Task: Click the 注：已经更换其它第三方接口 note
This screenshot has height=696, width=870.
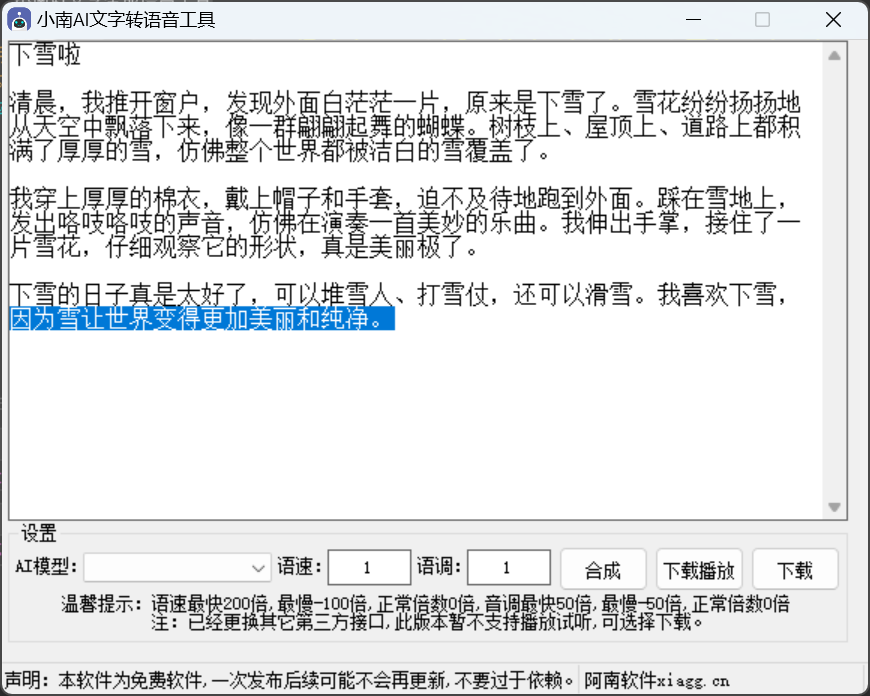Action: click(427, 622)
